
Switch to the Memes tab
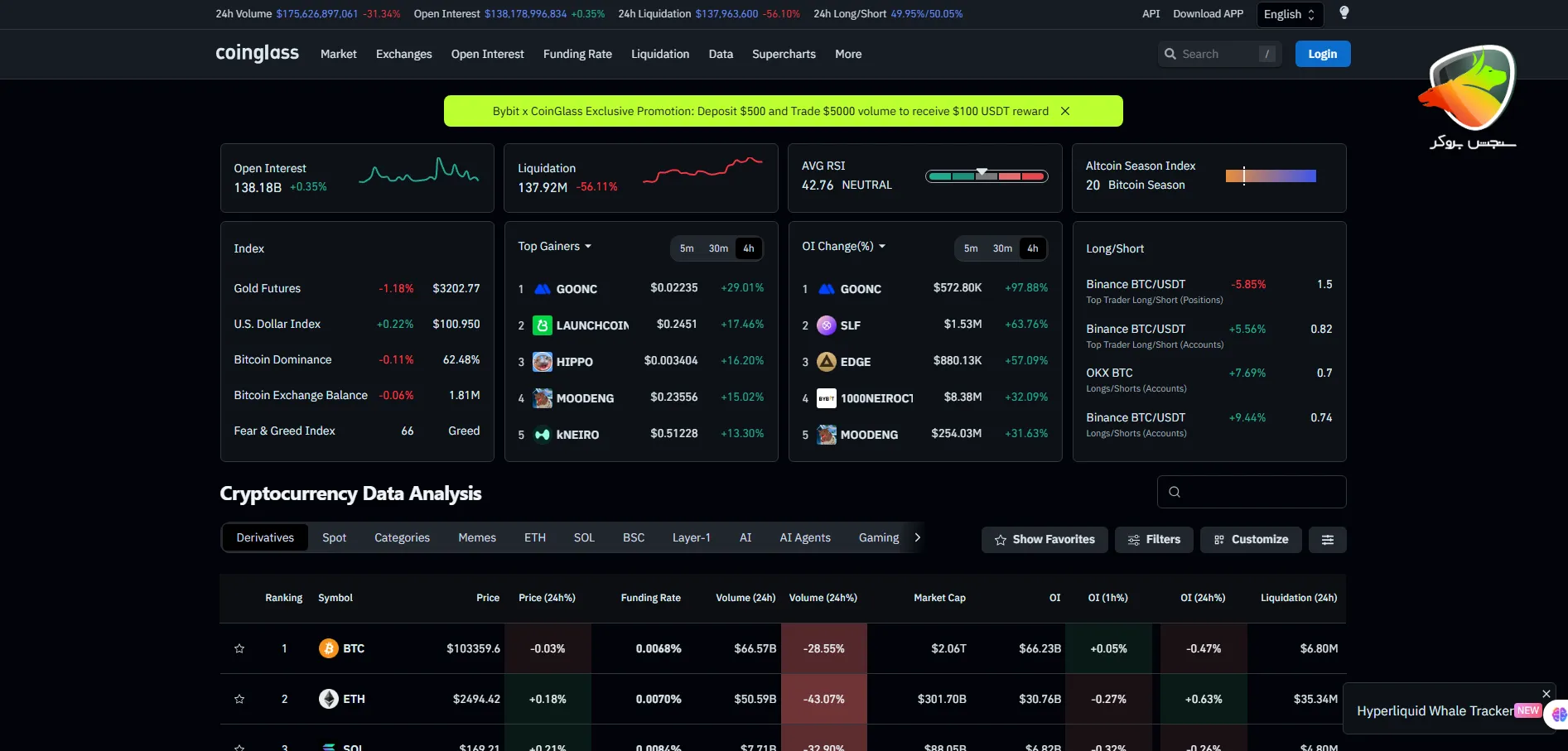pyautogui.click(x=477, y=537)
